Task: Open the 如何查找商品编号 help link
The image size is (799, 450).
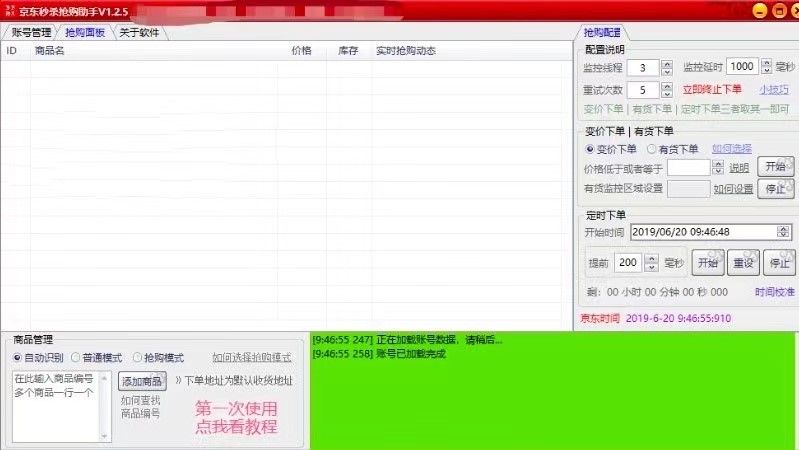Action: coord(141,407)
